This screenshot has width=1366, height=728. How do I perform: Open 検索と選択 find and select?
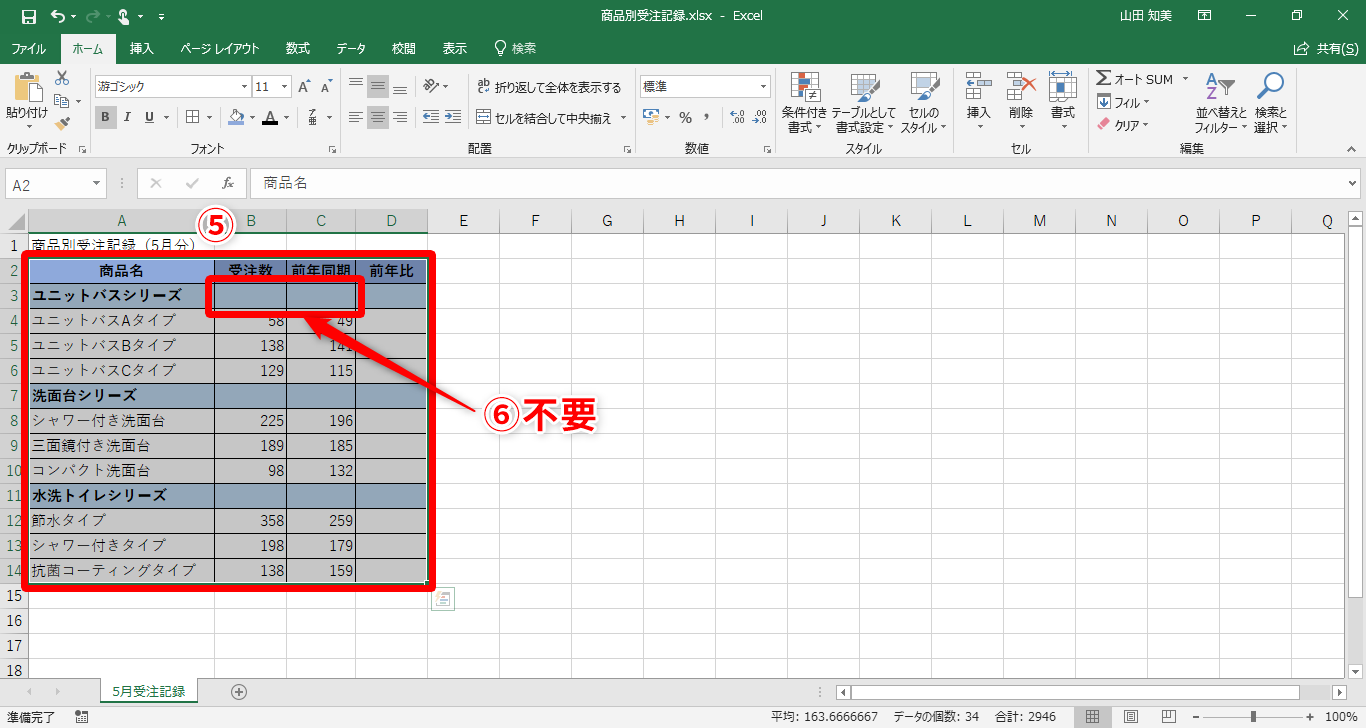click(x=1270, y=103)
